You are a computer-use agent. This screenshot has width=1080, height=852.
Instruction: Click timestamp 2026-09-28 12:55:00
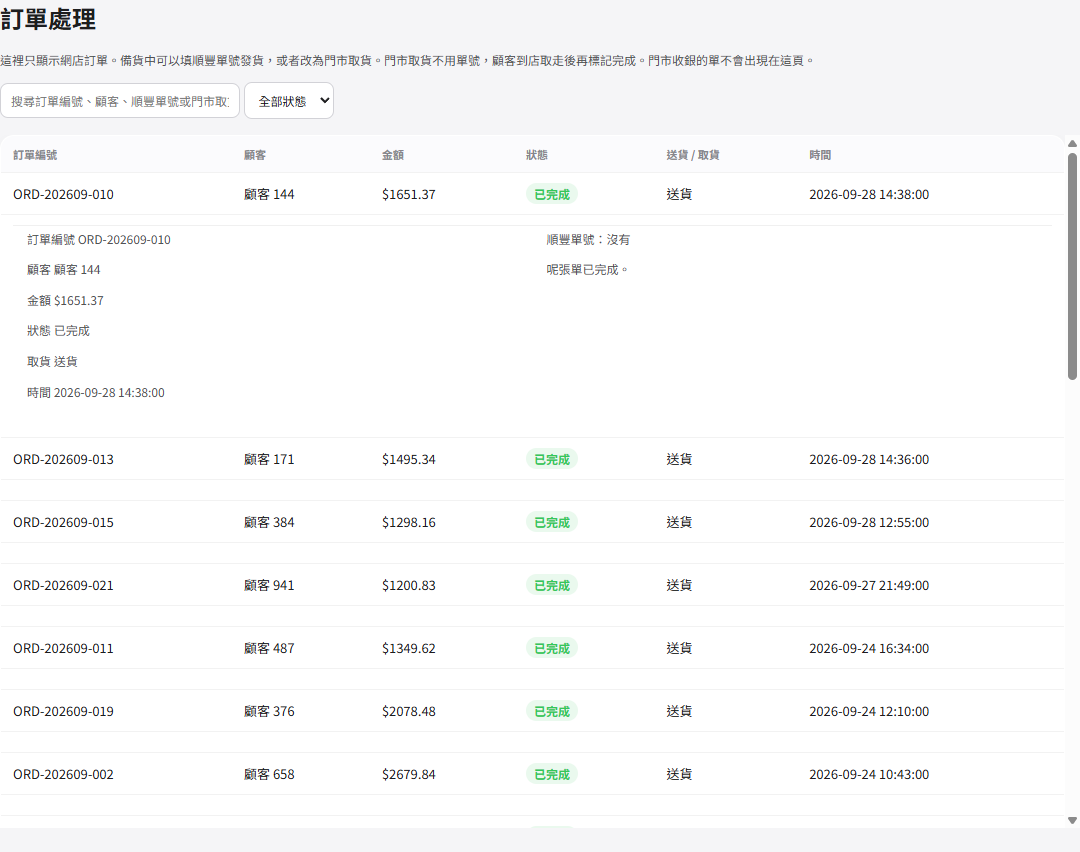click(x=869, y=522)
